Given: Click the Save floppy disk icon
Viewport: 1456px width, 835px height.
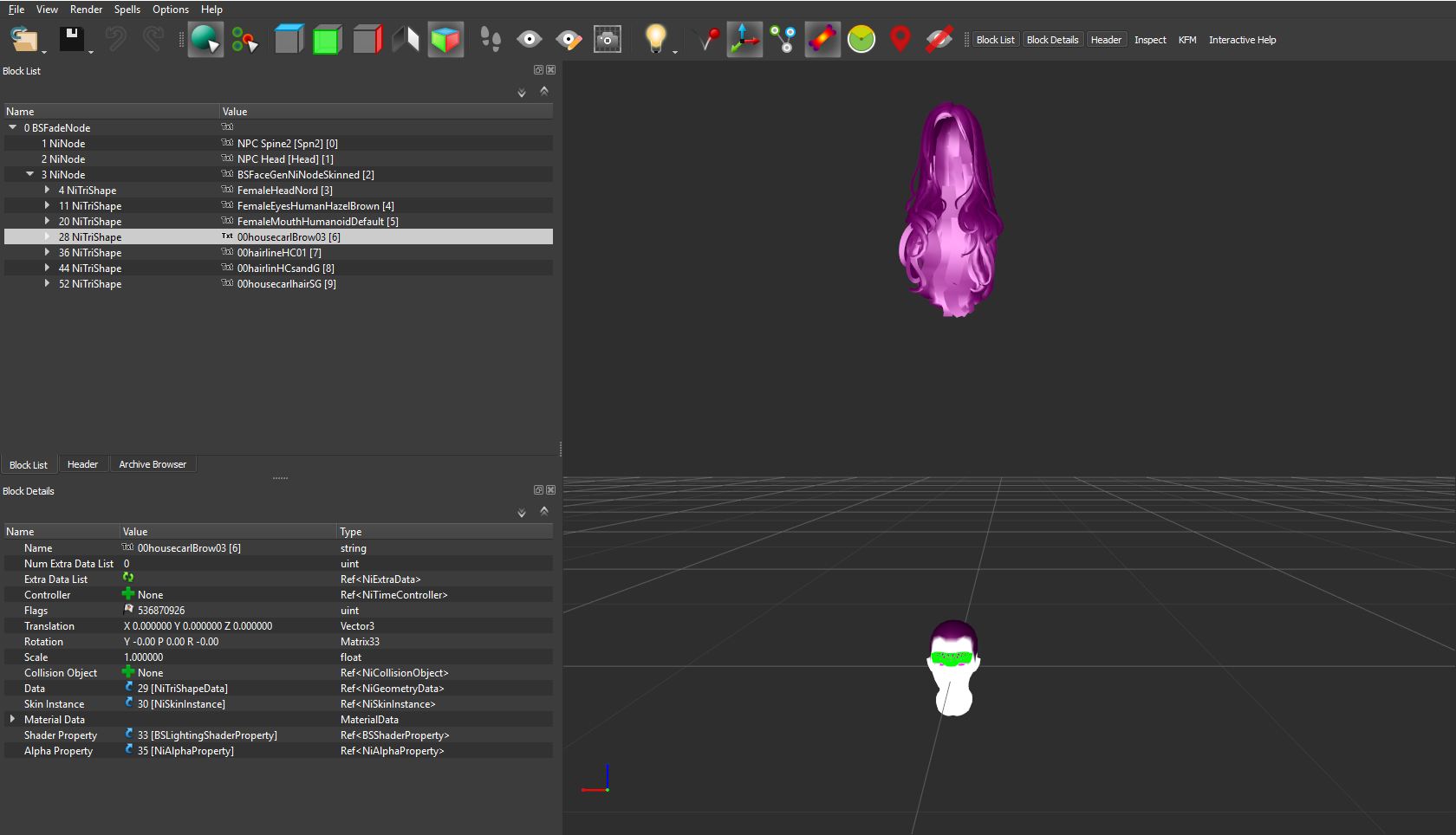Looking at the screenshot, I should [71, 40].
